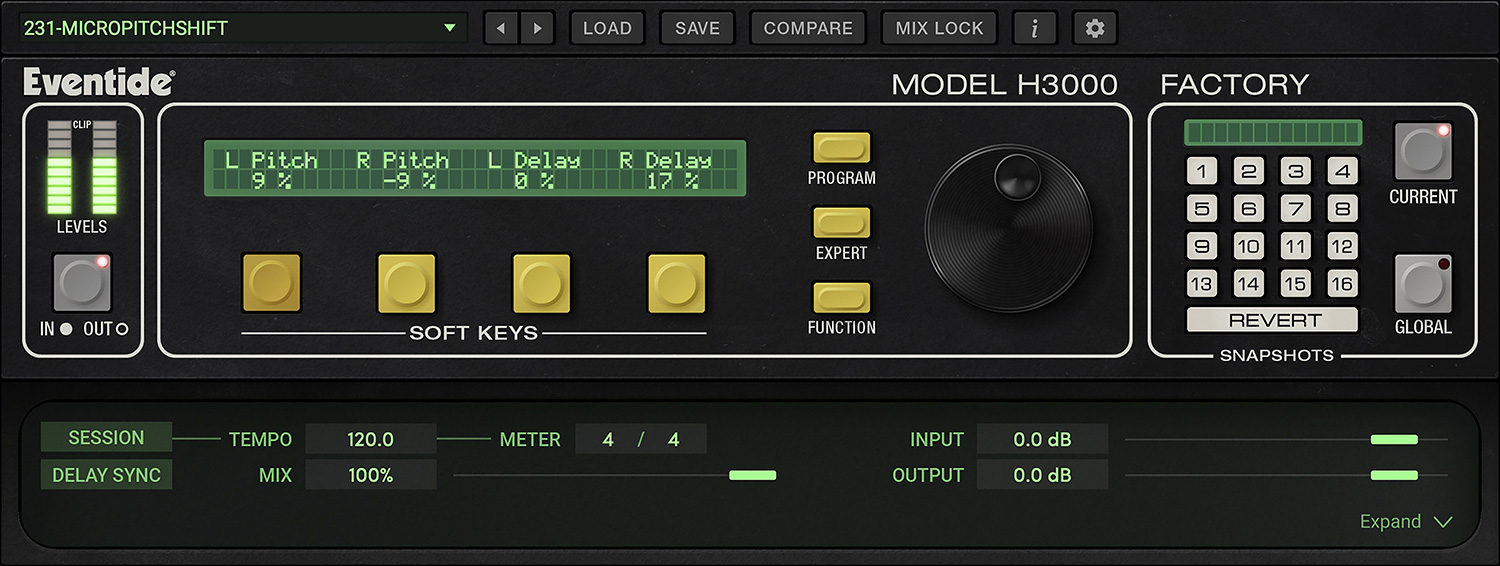This screenshot has height=566, width=1500.
Task: Click the FUNCTION button
Action: [x=841, y=298]
